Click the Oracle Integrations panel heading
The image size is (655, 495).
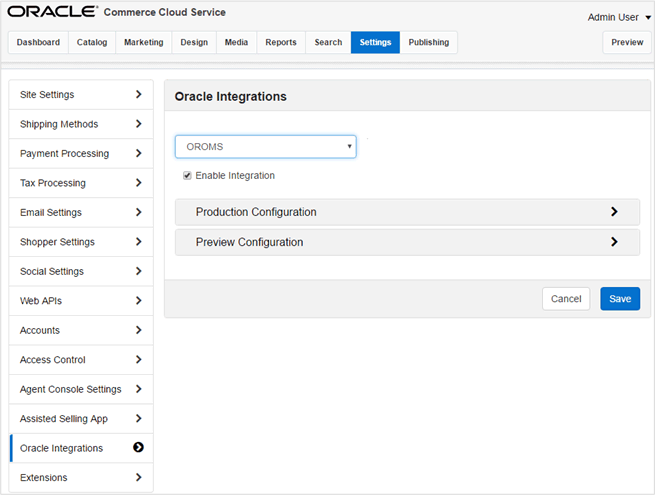click(231, 96)
